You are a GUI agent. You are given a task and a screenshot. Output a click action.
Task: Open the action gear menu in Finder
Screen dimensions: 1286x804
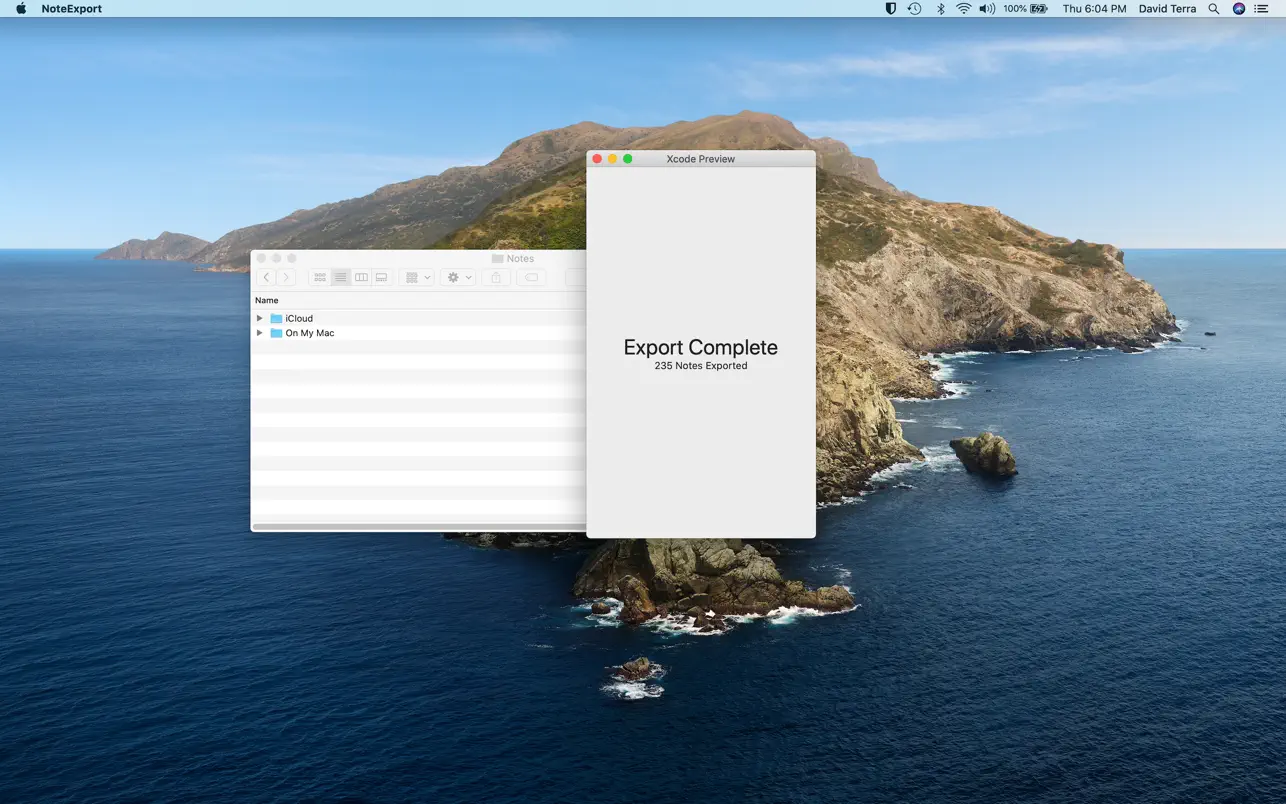[x=457, y=277]
